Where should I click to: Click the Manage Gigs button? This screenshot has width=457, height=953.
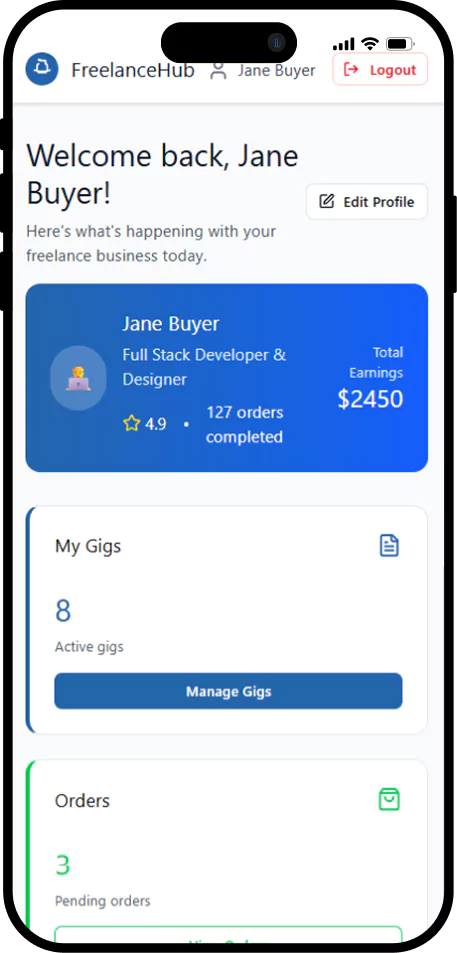228,691
